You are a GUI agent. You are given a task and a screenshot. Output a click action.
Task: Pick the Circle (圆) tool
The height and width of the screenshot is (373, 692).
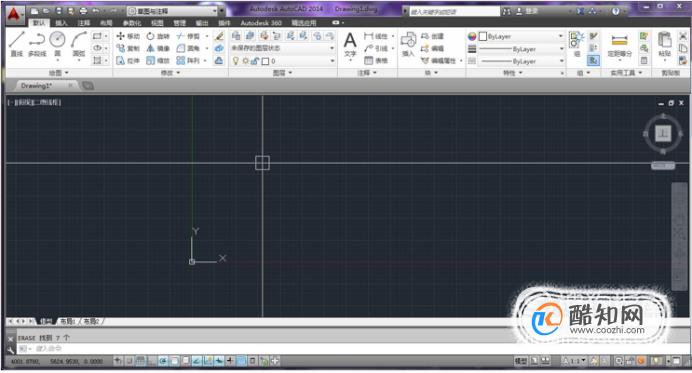[57, 44]
